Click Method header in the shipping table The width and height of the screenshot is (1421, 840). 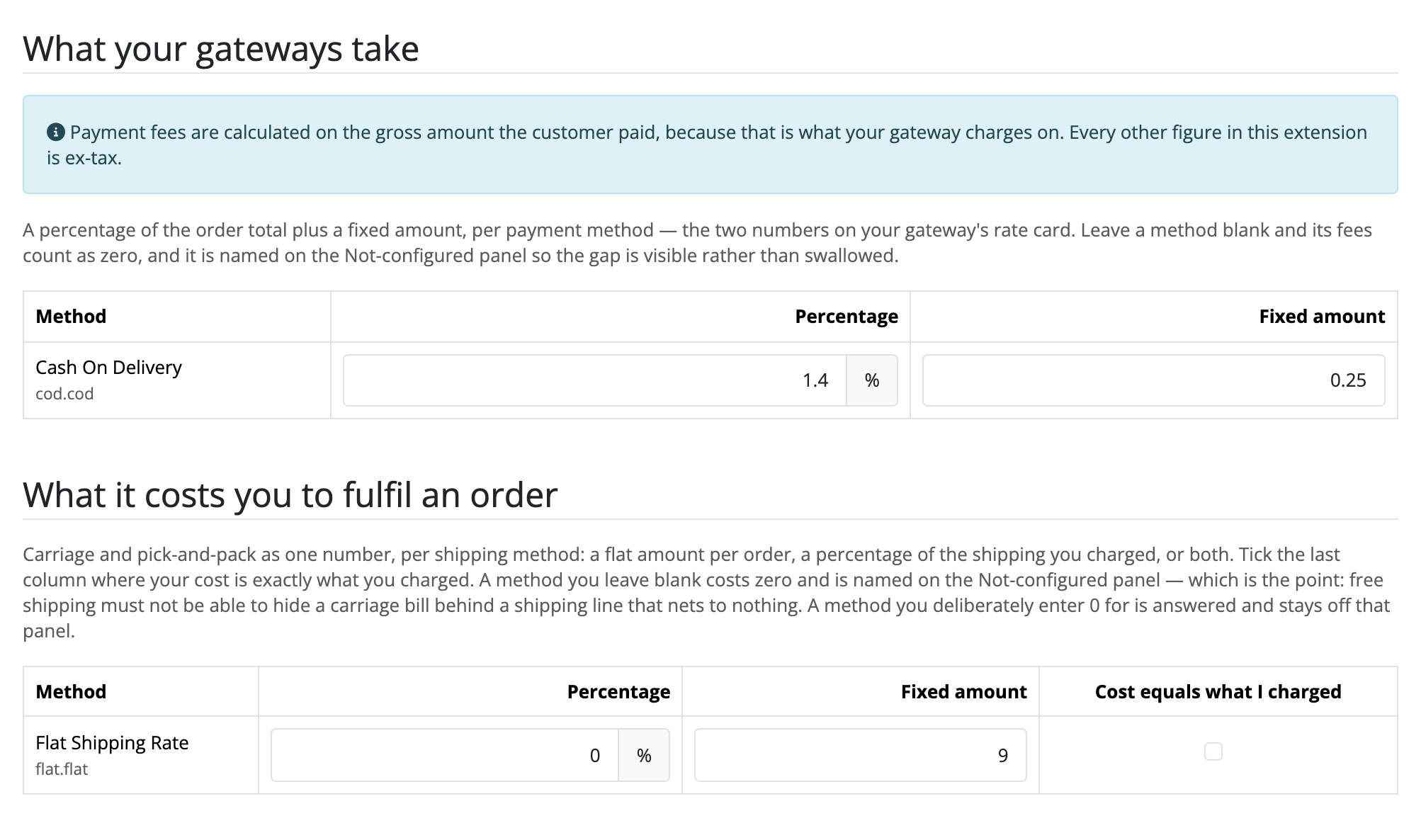pyautogui.click(x=71, y=691)
